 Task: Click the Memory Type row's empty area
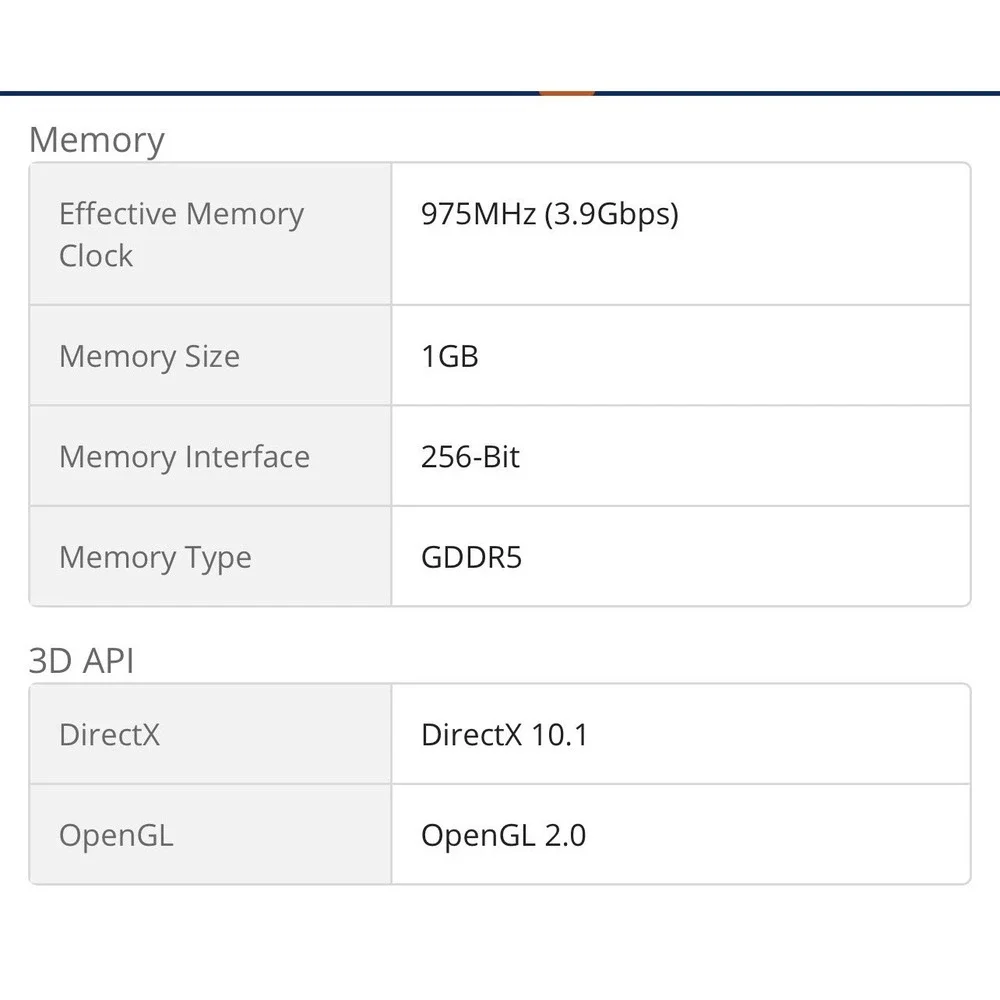[746, 557]
